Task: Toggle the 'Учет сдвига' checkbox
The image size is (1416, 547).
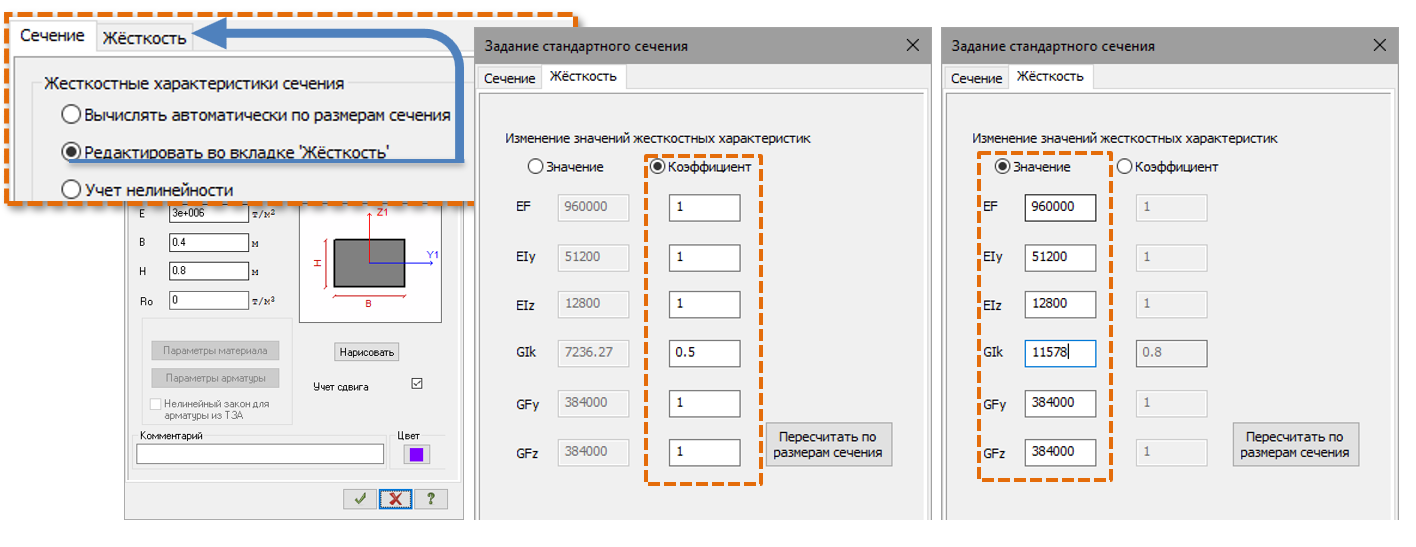Action: [418, 384]
